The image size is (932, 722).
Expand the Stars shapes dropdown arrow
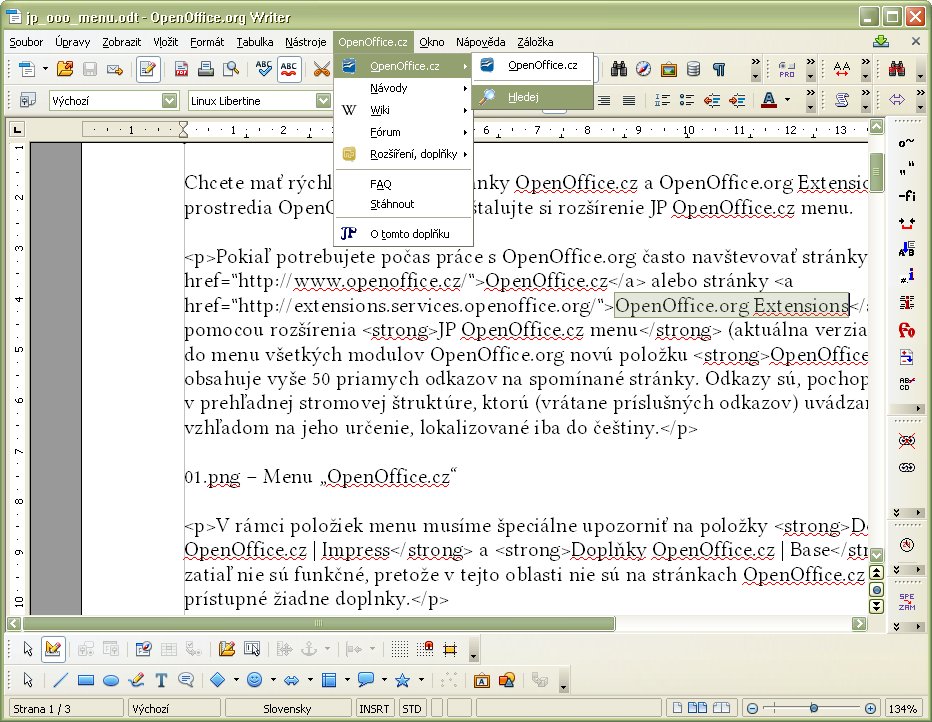tap(421, 680)
